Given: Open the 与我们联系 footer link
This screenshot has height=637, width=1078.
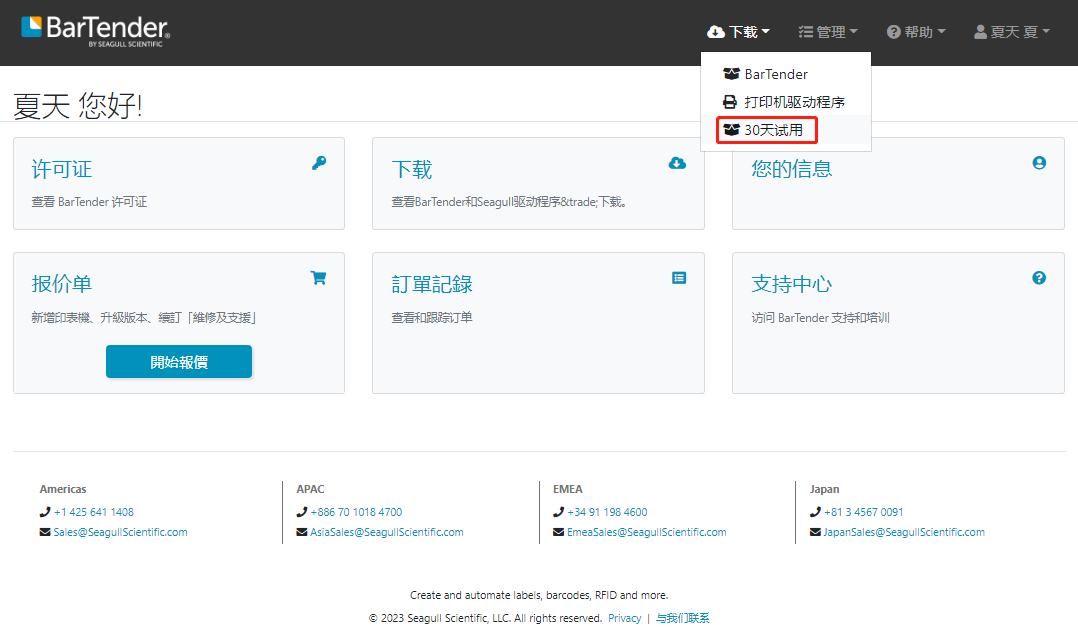Looking at the screenshot, I should coord(683,618).
